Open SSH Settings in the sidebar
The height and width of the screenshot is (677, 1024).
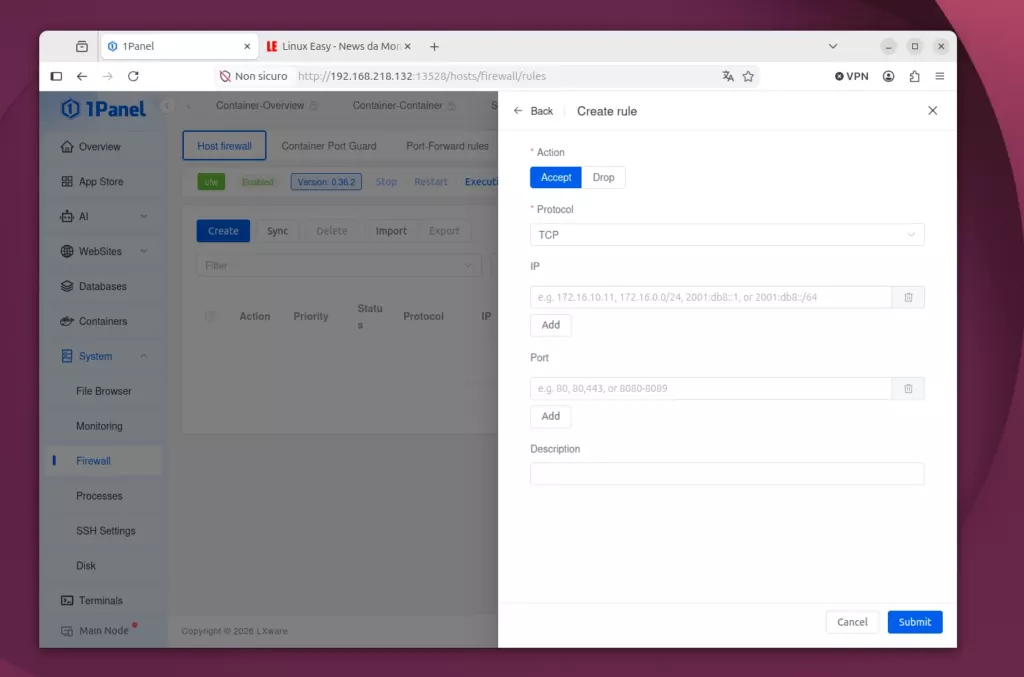coord(106,531)
